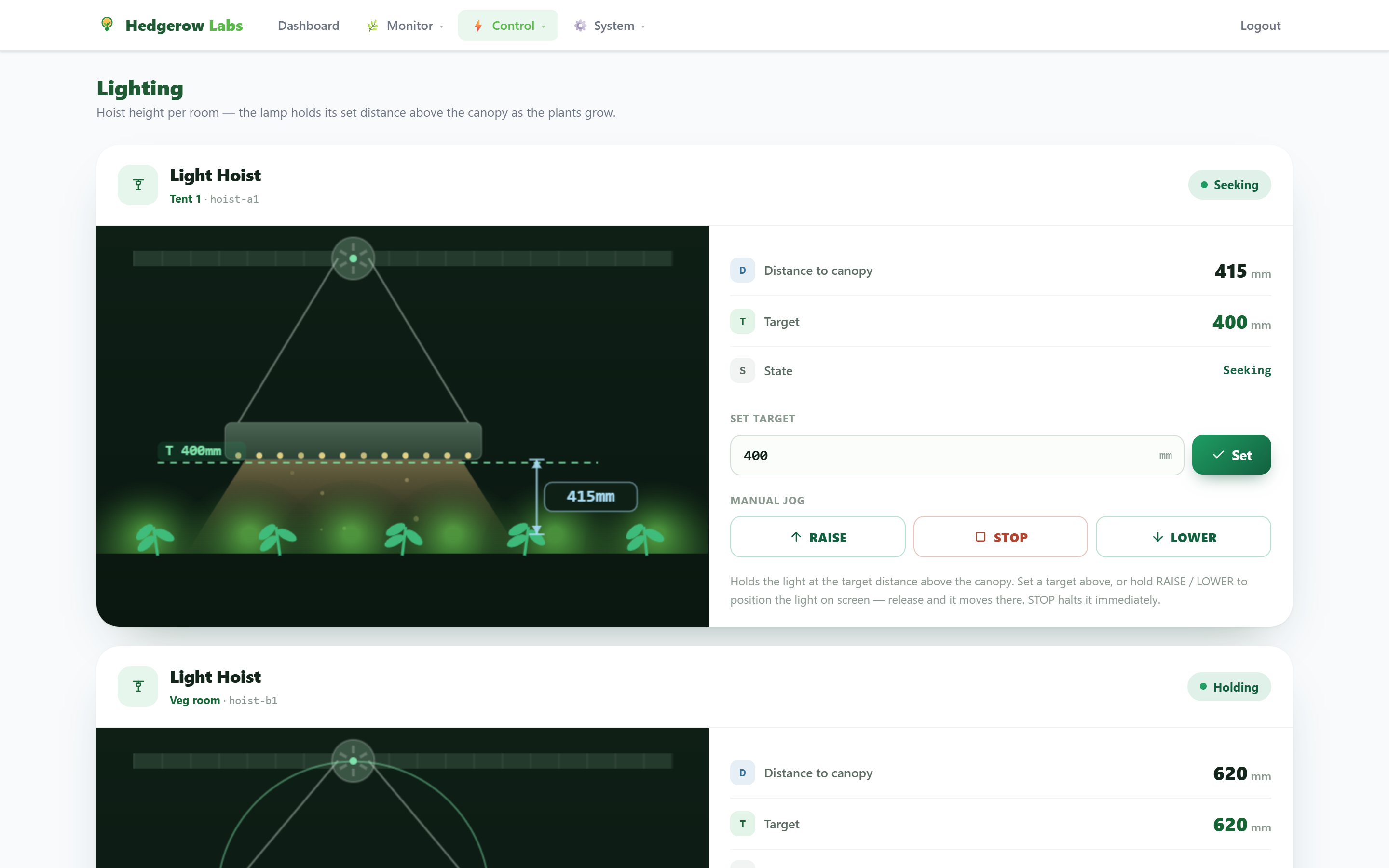
Task: Click the System gear icon
Action: coord(580,26)
